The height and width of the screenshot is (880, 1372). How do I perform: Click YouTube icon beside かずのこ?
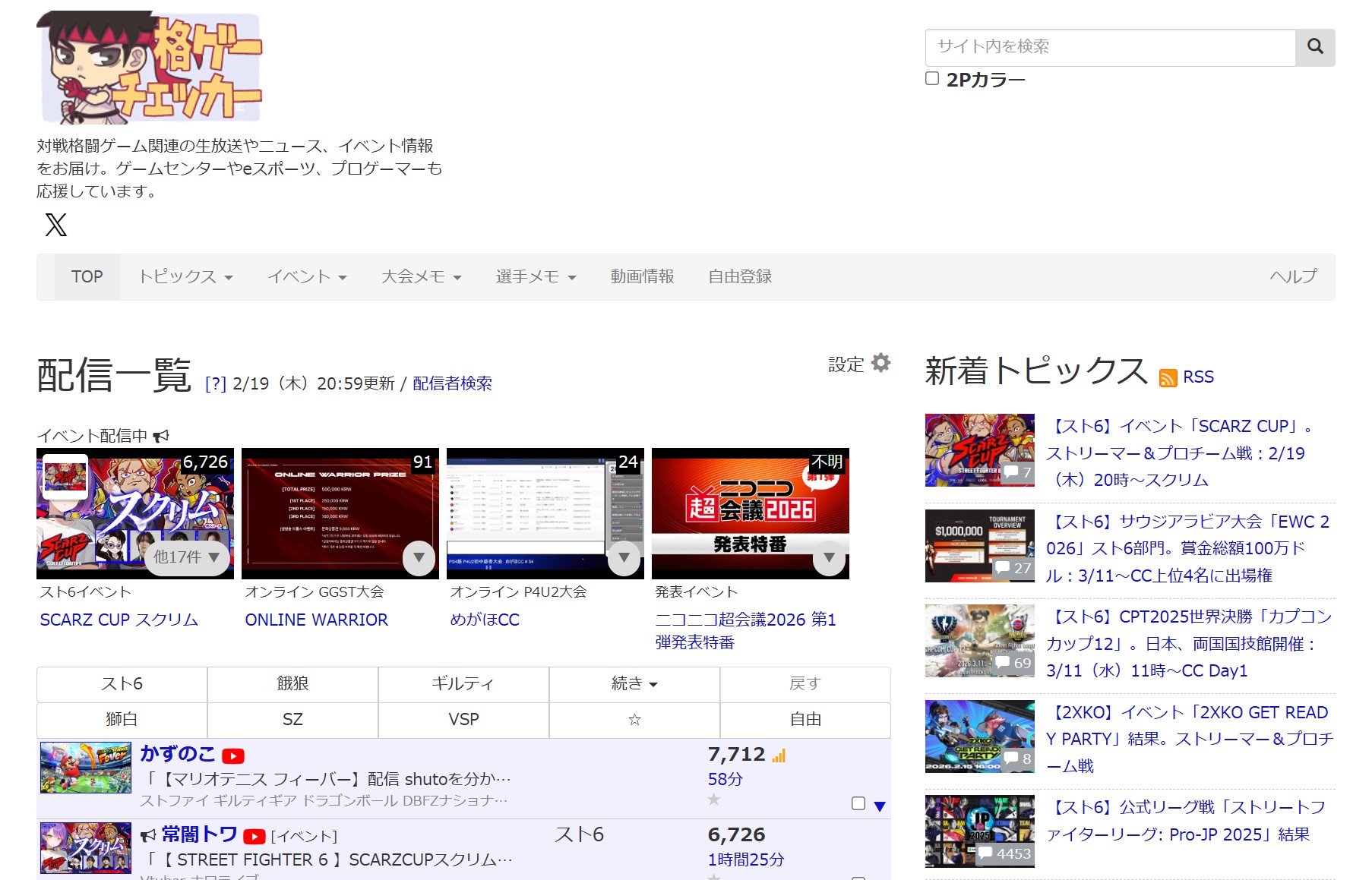[233, 756]
